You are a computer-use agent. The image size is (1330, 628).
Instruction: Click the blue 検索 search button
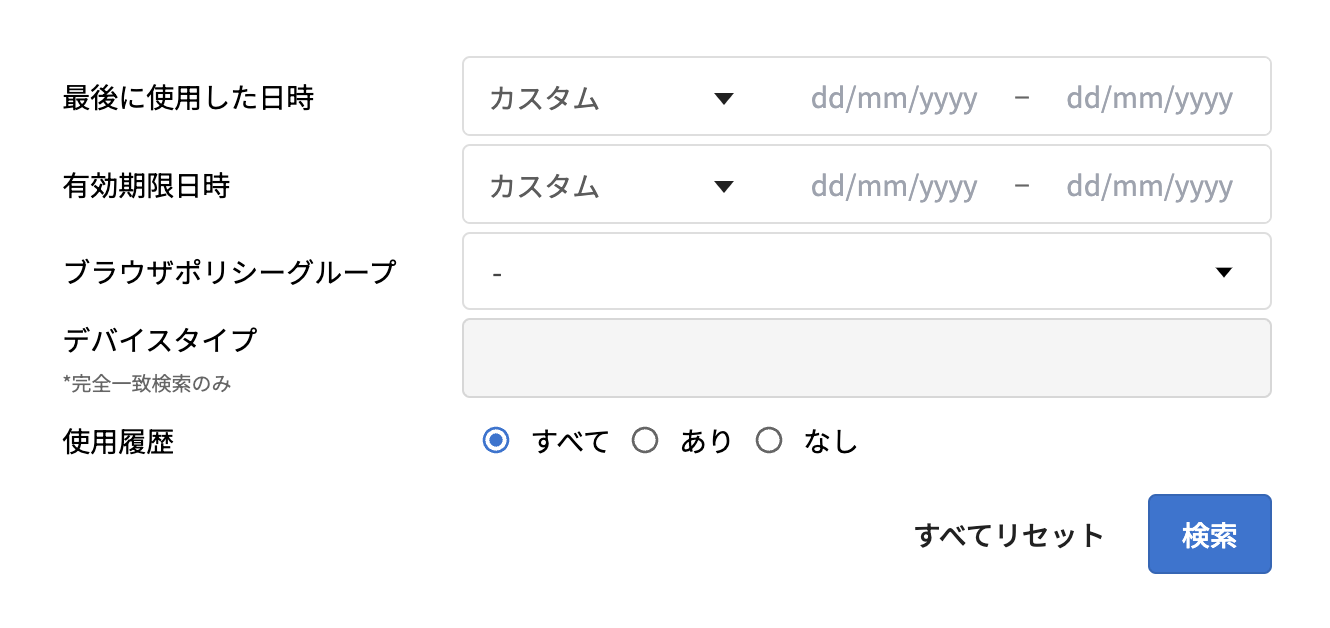tap(1209, 533)
